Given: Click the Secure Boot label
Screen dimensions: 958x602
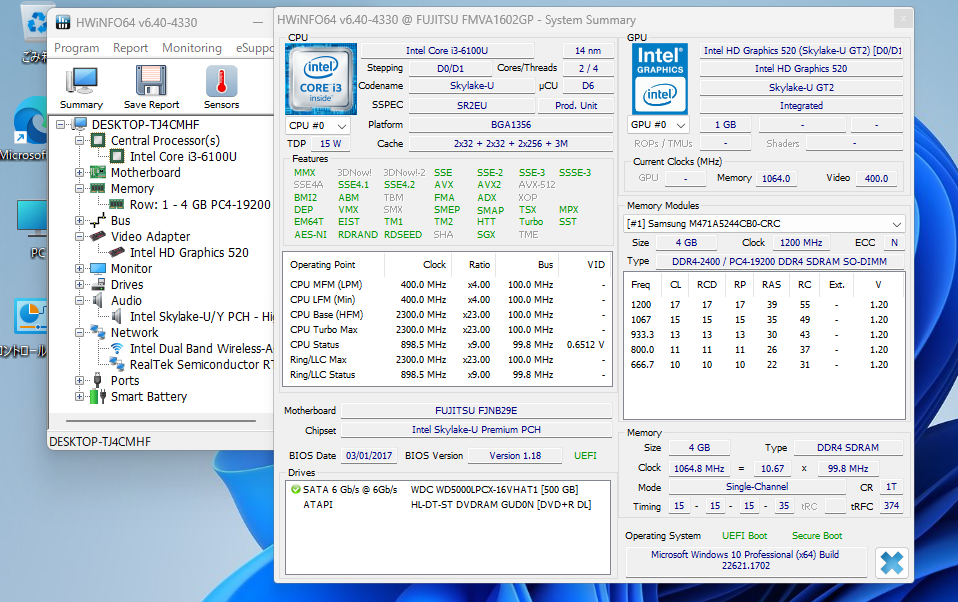Looking at the screenshot, I should 817,536.
